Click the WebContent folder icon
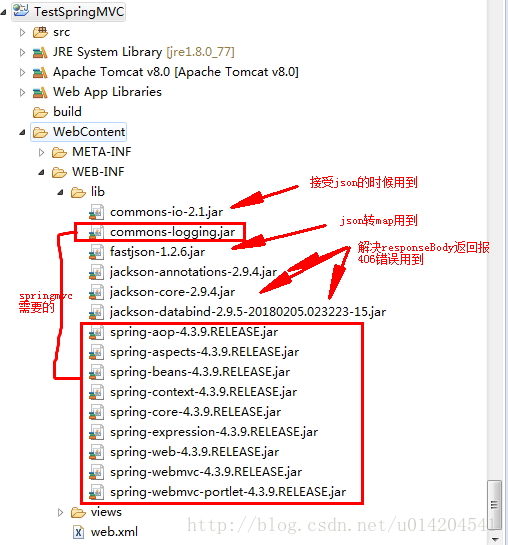The image size is (508, 545). click(x=40, y=132)
